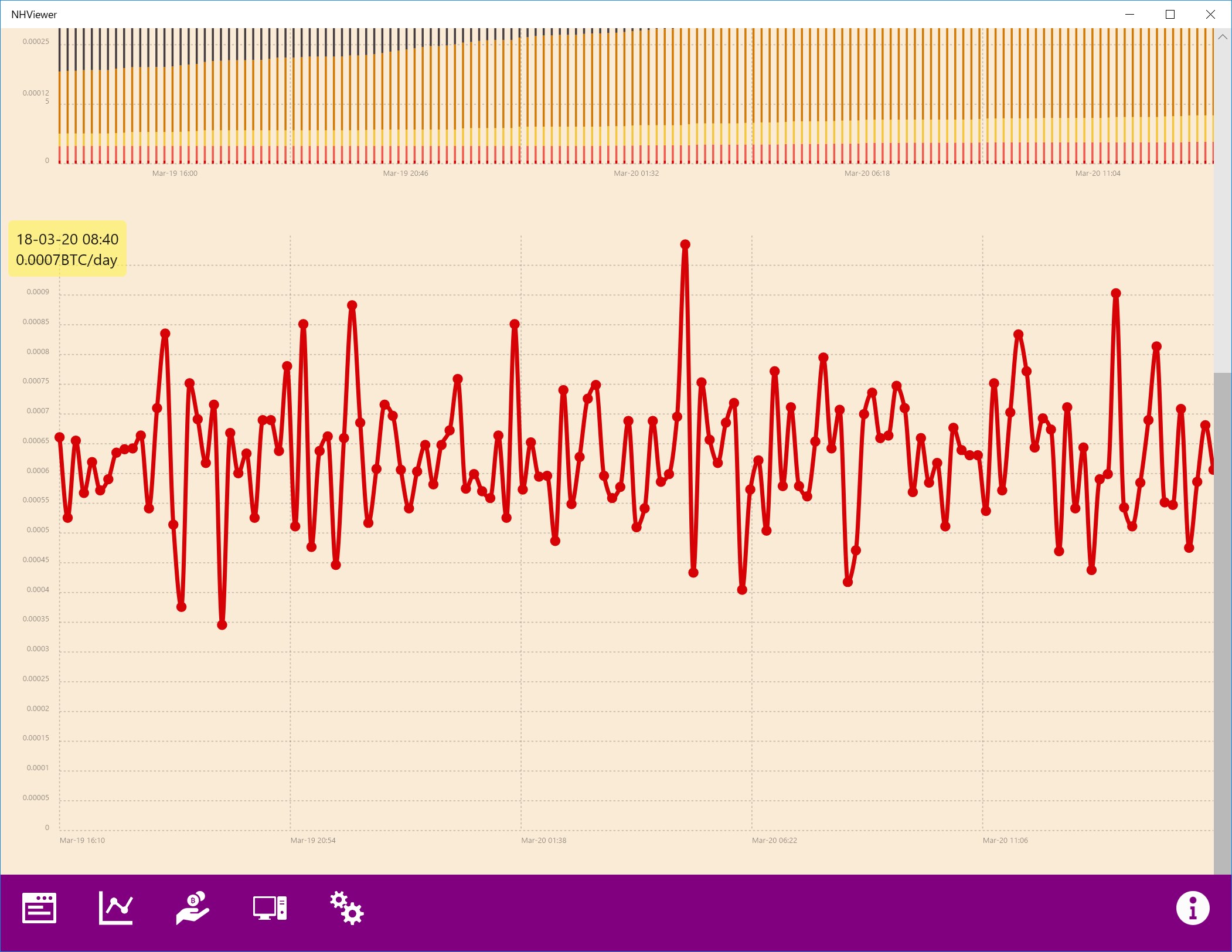This screenshot has width=1232, height=952.
Task: Click the Mar-20 11:06 axis label
Action: (x=1005, y=840)
